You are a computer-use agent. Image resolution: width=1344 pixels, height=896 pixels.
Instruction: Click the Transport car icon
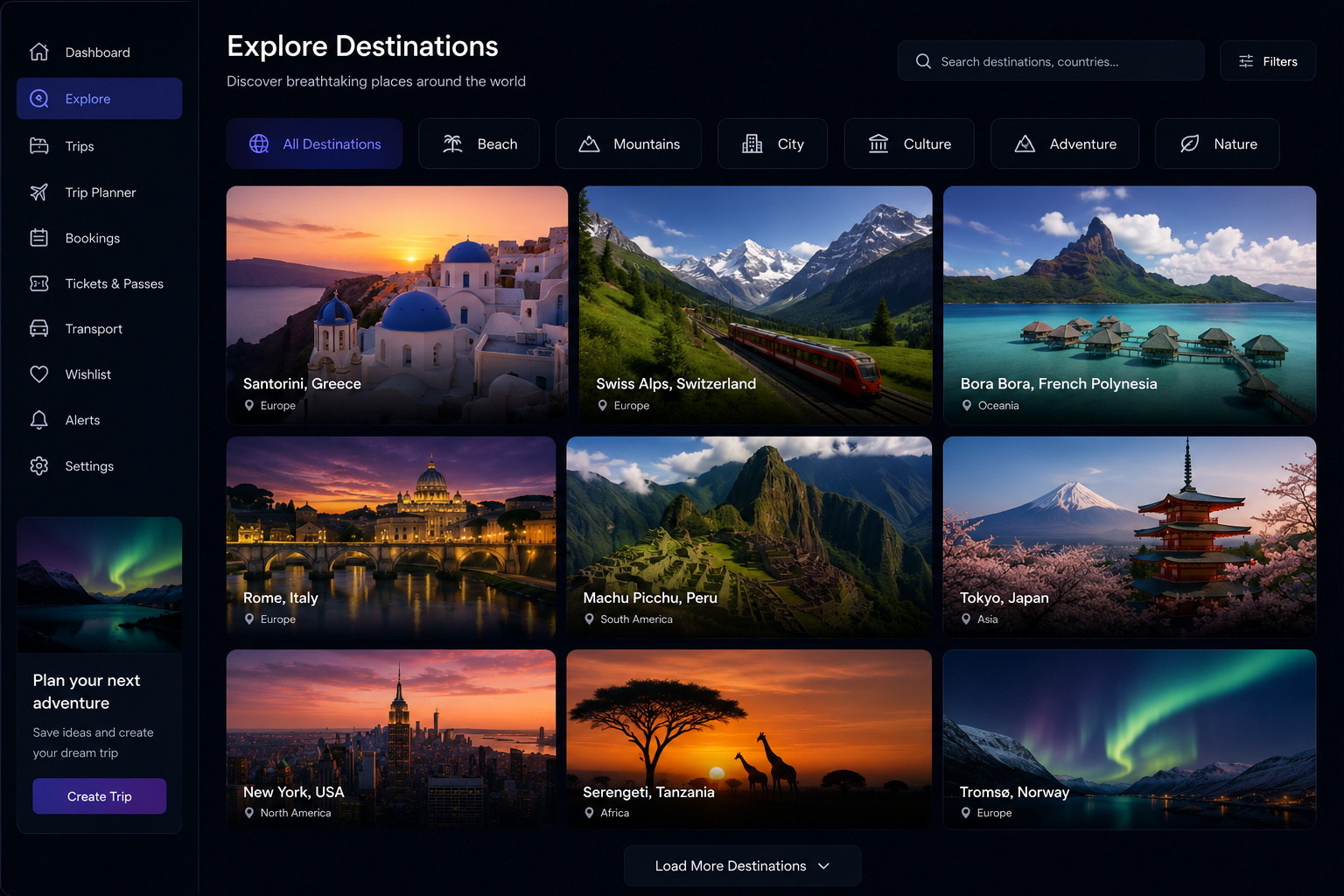pos(39,329)
